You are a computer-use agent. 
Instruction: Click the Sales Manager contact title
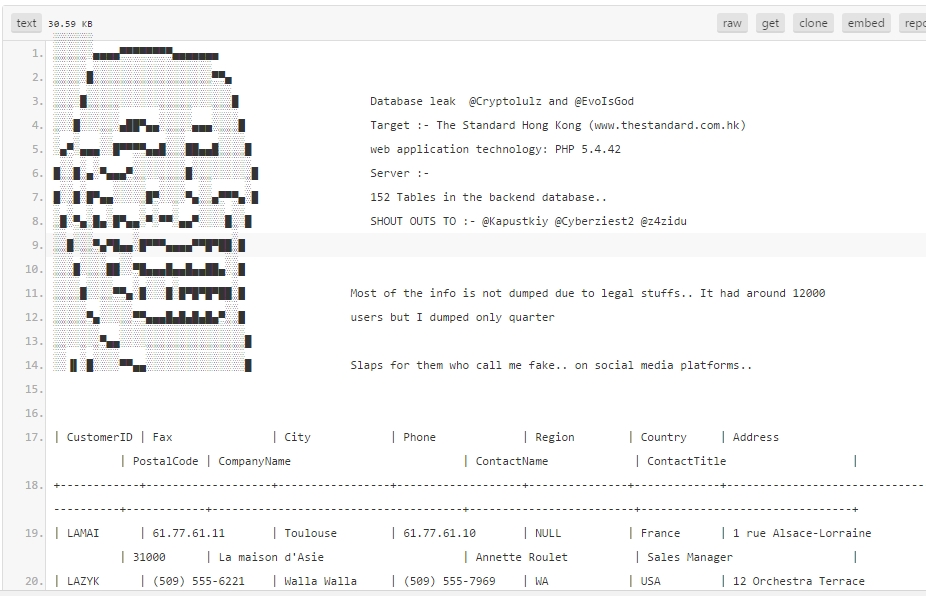point(690,557)
